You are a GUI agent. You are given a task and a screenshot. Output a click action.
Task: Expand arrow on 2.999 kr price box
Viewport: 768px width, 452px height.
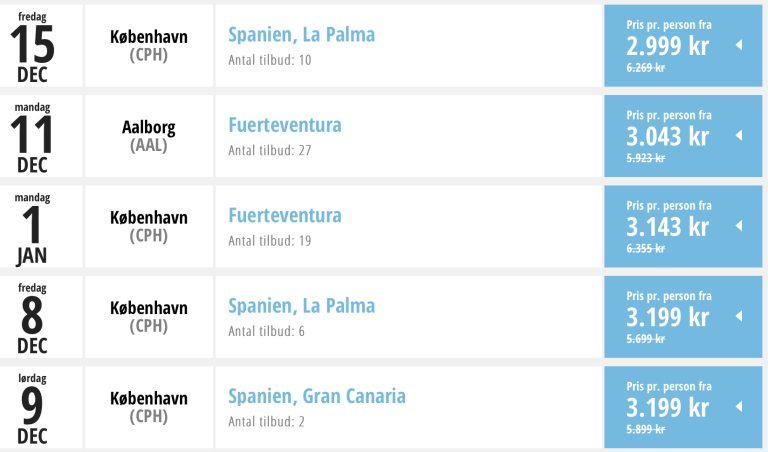point(738,46)
